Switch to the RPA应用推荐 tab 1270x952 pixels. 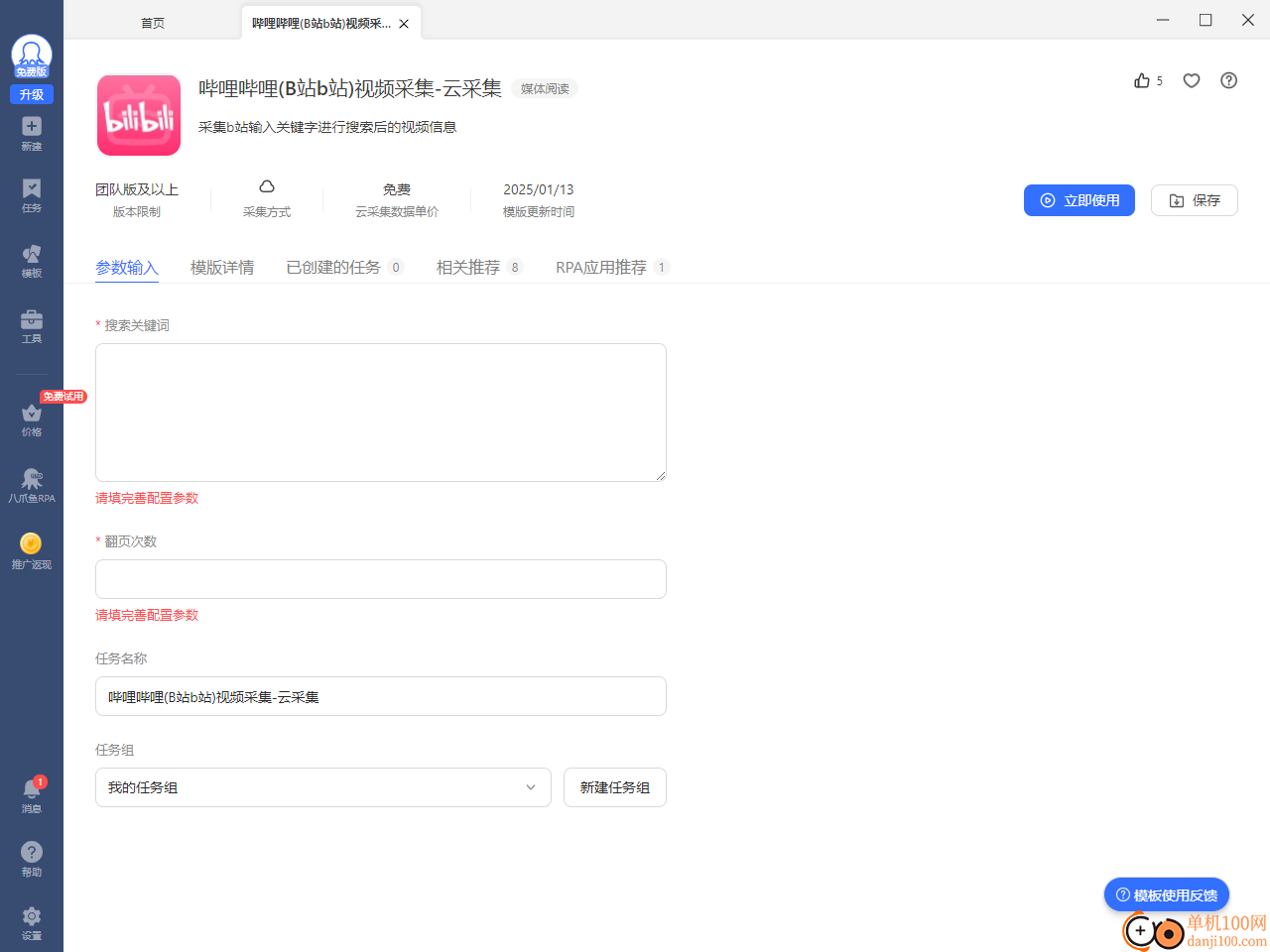612,267
